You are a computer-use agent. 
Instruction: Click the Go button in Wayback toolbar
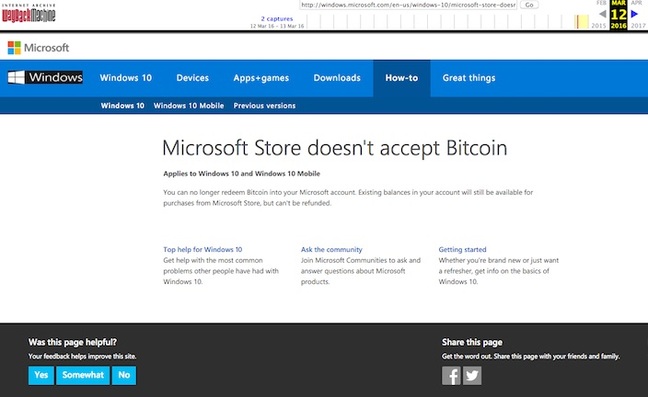point(529,5)
